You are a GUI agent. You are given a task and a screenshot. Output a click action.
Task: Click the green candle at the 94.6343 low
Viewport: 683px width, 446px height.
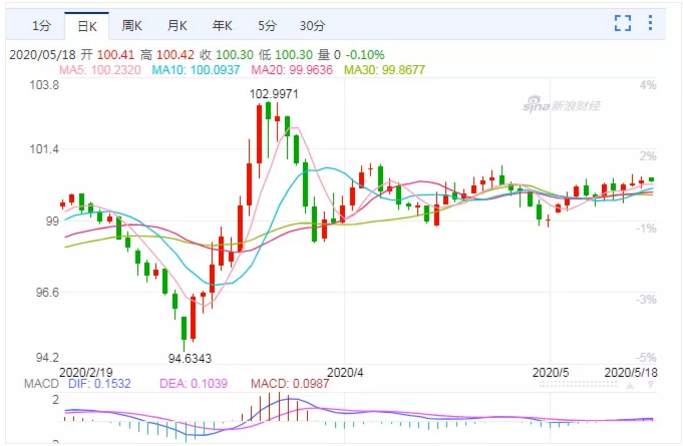tap(184, 329)
